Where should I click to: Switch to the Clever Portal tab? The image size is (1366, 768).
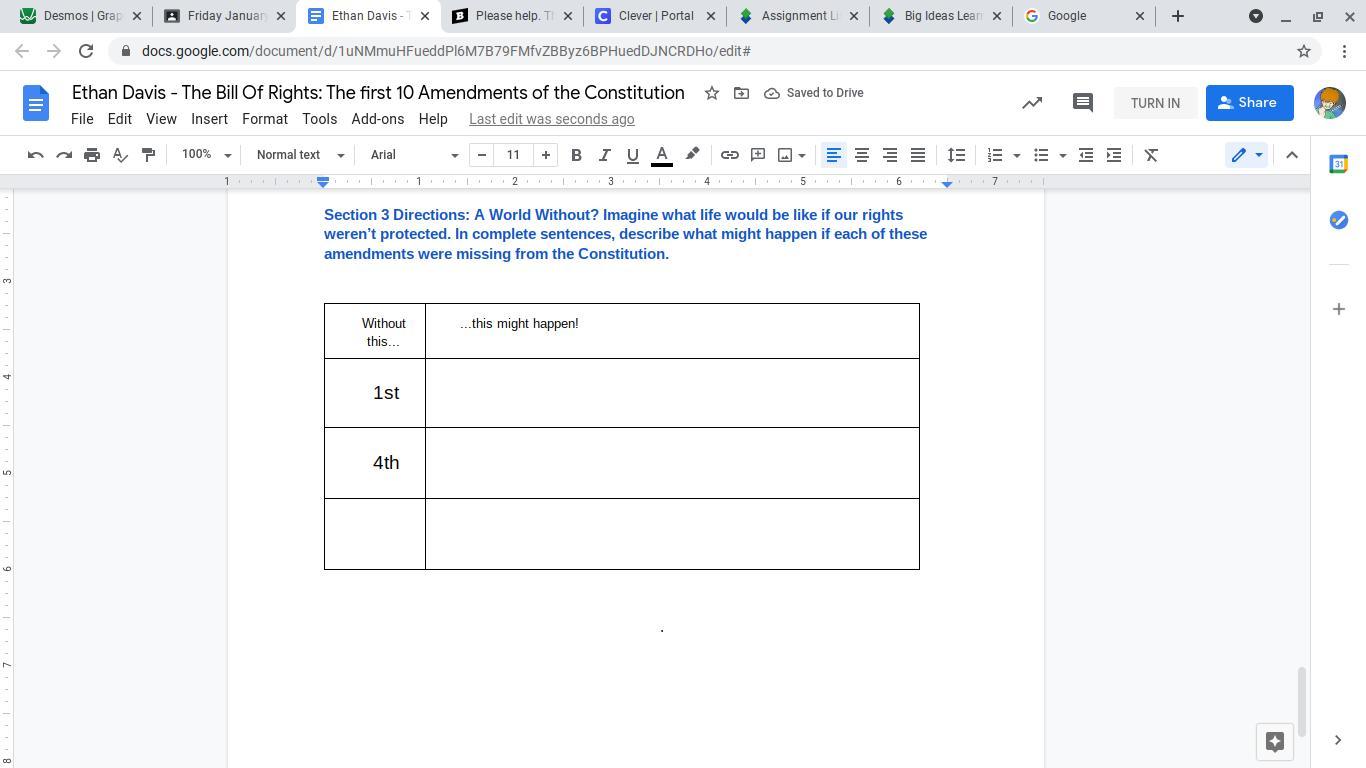656,16
